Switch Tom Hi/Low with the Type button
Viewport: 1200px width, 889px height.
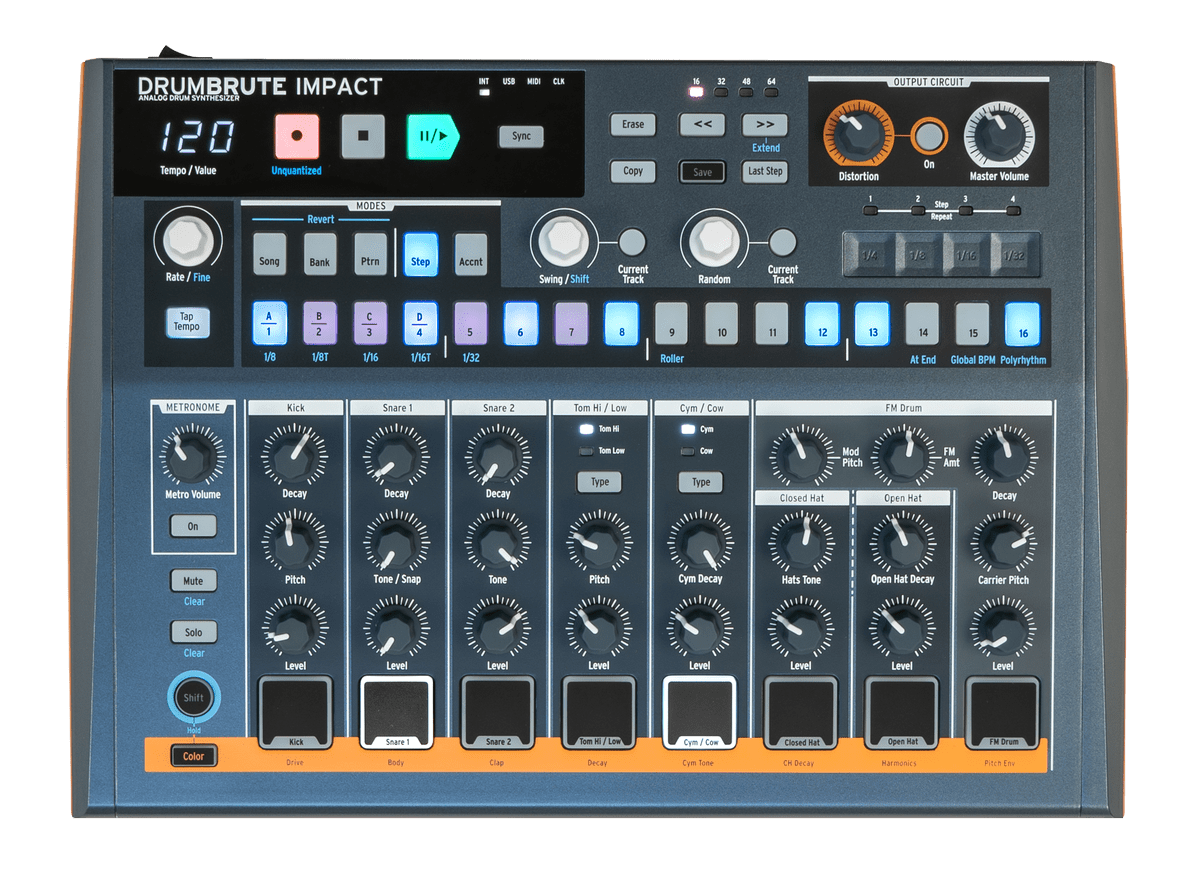[x=599, y=482]
